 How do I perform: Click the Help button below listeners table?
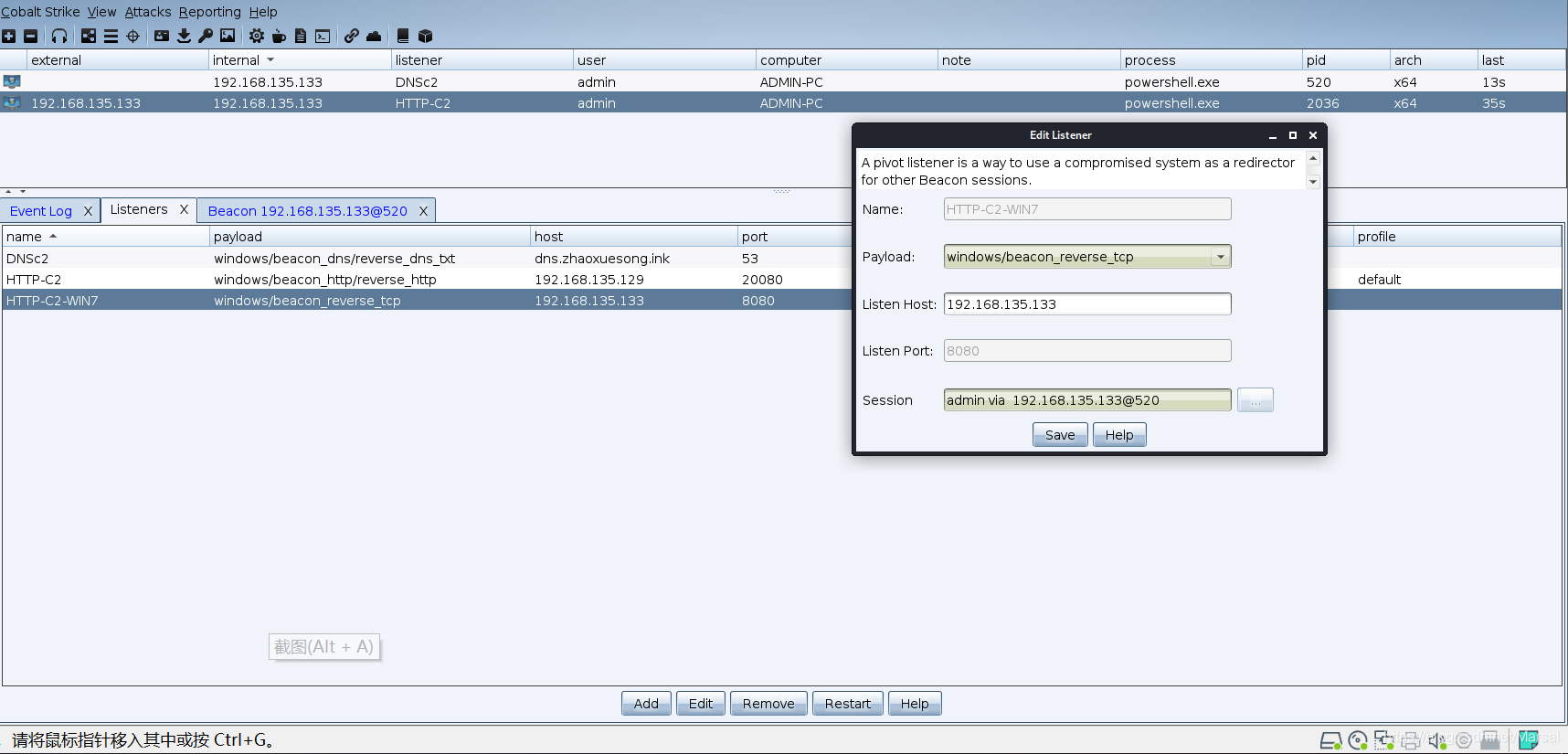click(x=915, y=704)
